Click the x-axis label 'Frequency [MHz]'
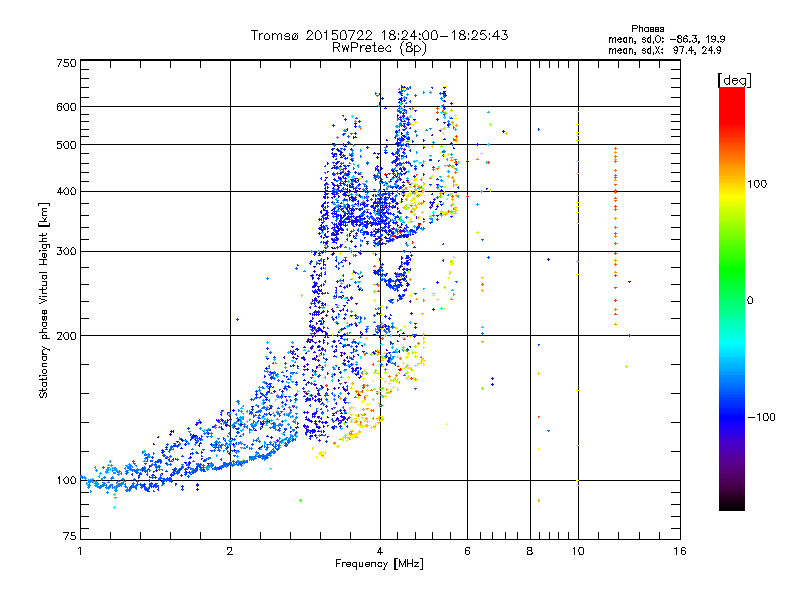800x600 pixels. click(379, 564)
